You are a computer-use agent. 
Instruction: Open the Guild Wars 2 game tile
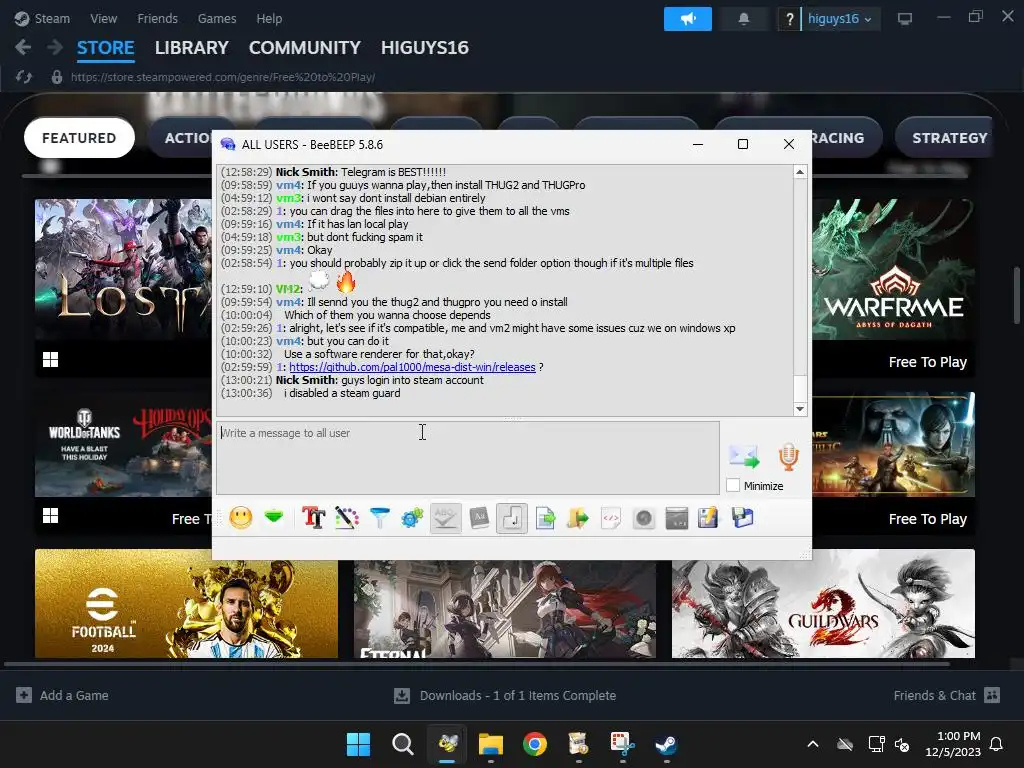(x=823, y=603)
